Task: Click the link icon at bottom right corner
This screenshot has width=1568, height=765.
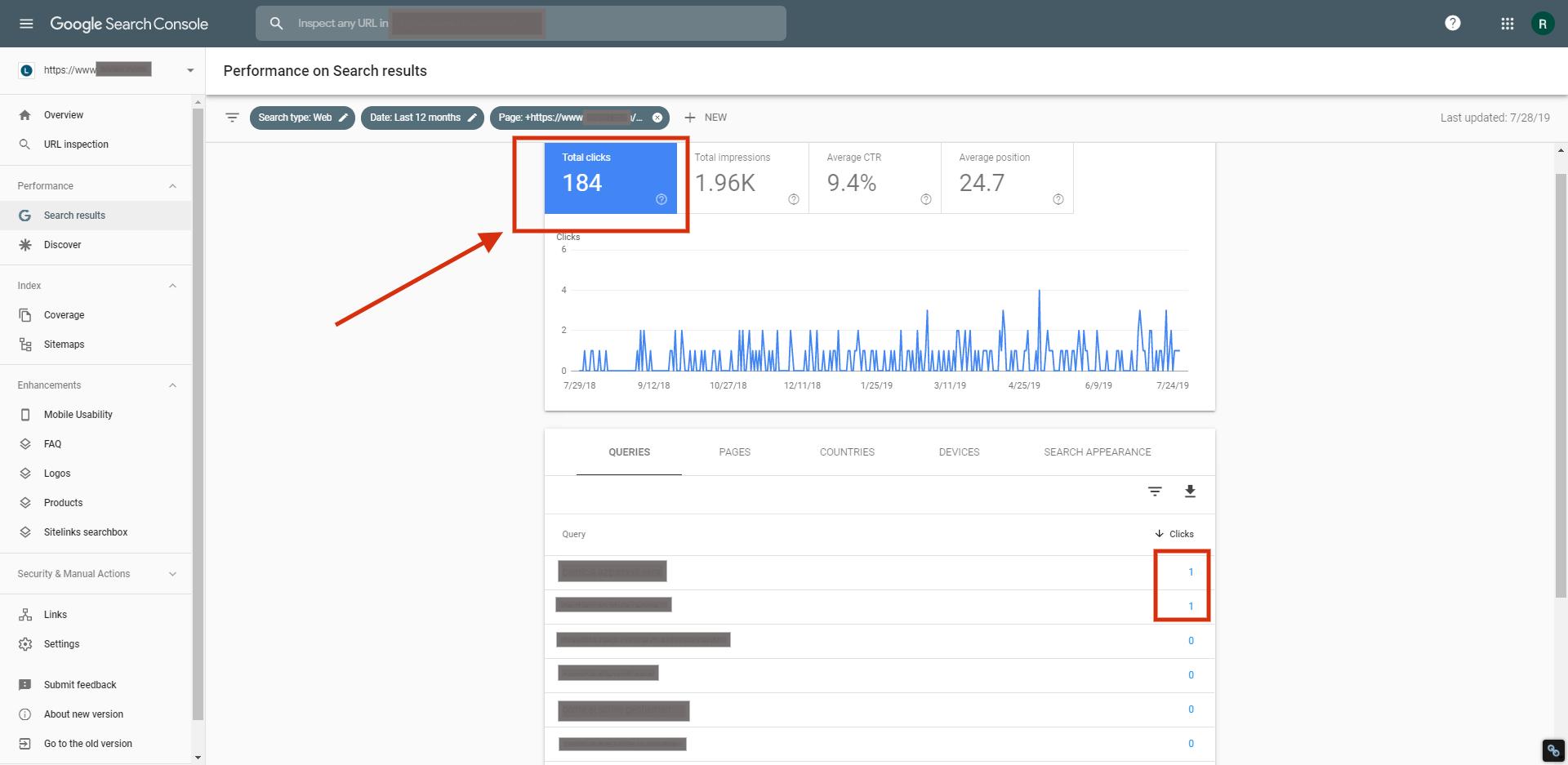Action: pyautogui.click(x=1552, y=749)
